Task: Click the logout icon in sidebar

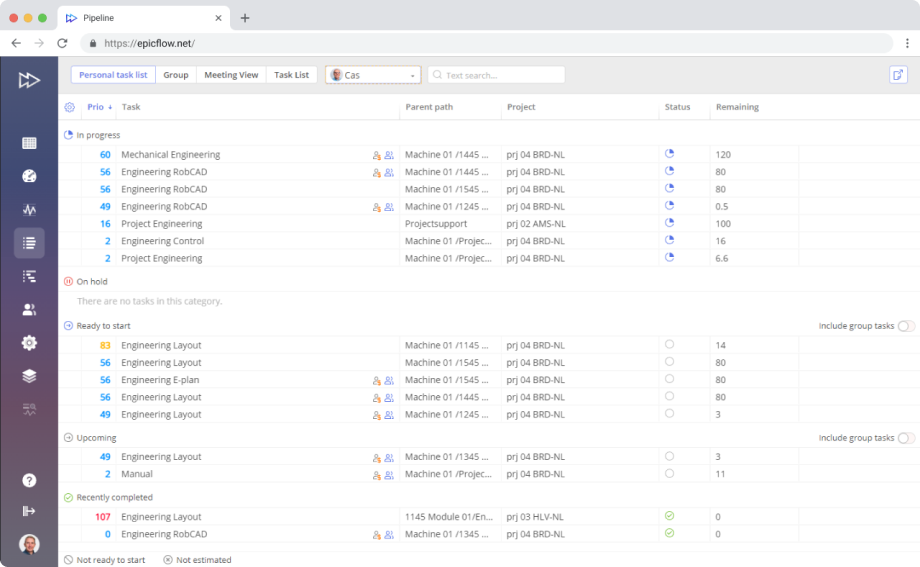Action: pos(29,511)
